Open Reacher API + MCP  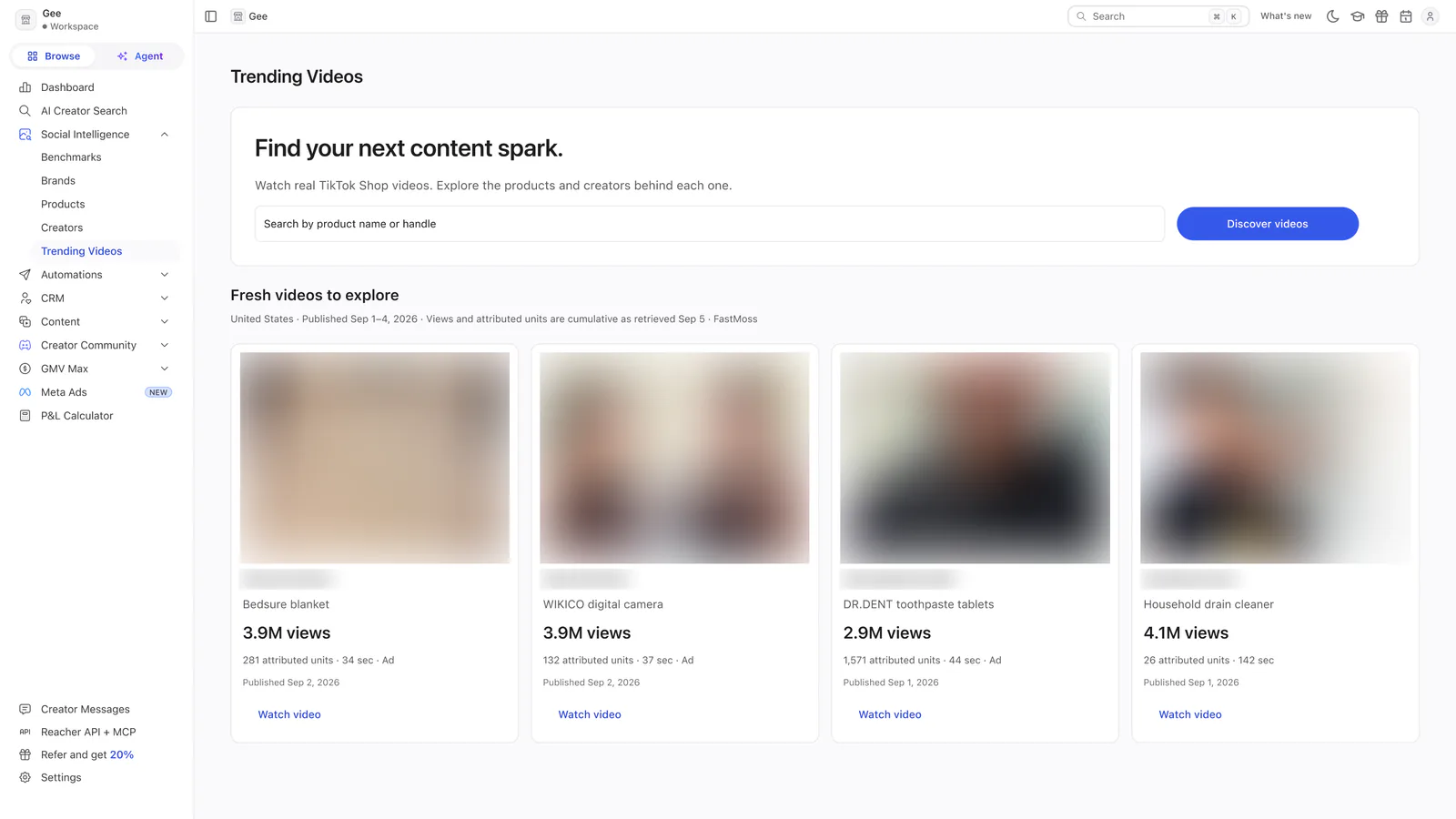pyautogui.click(x=88, y=732)
